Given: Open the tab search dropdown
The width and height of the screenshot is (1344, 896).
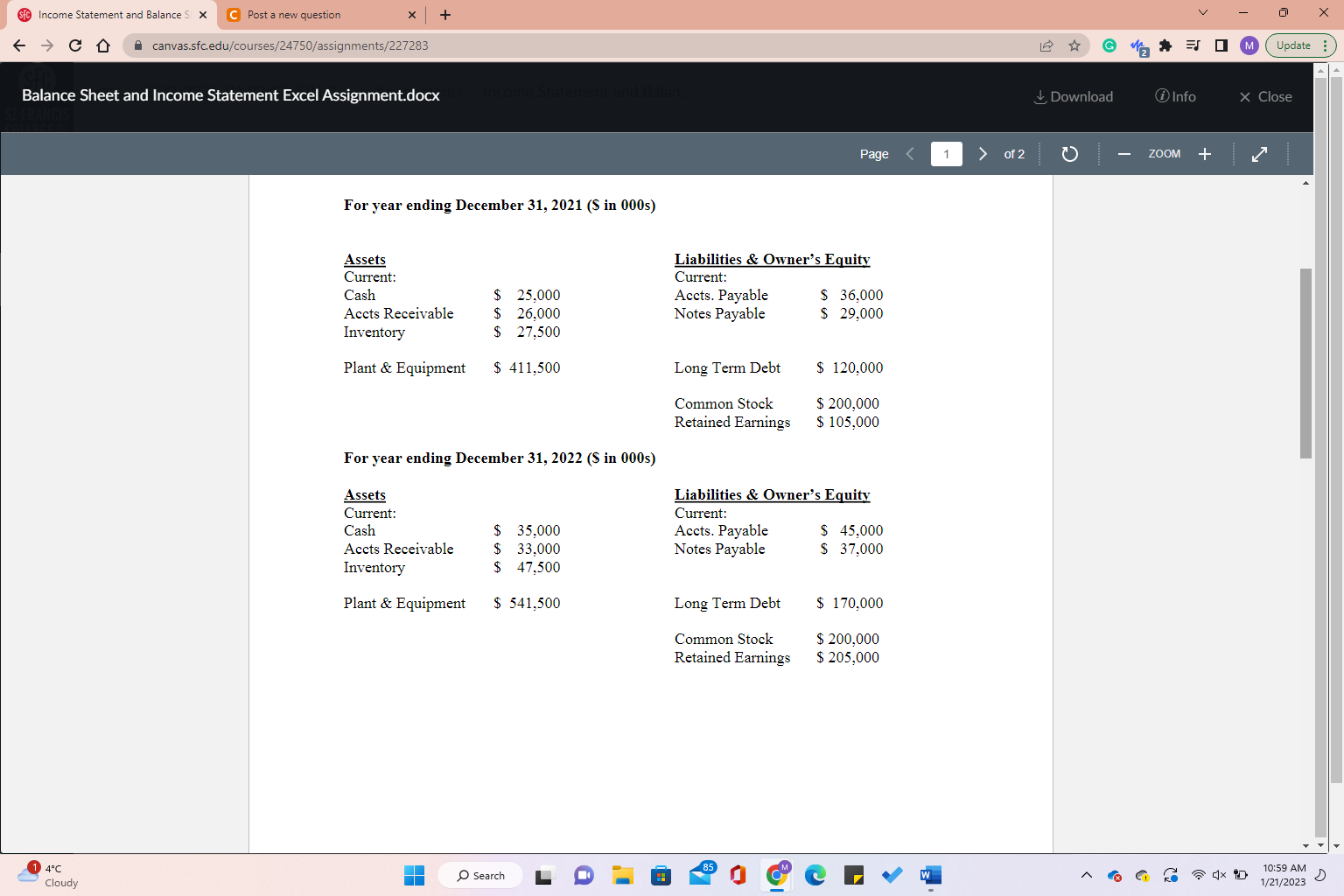Looking at the screenshot, I should click(1205, 14).
